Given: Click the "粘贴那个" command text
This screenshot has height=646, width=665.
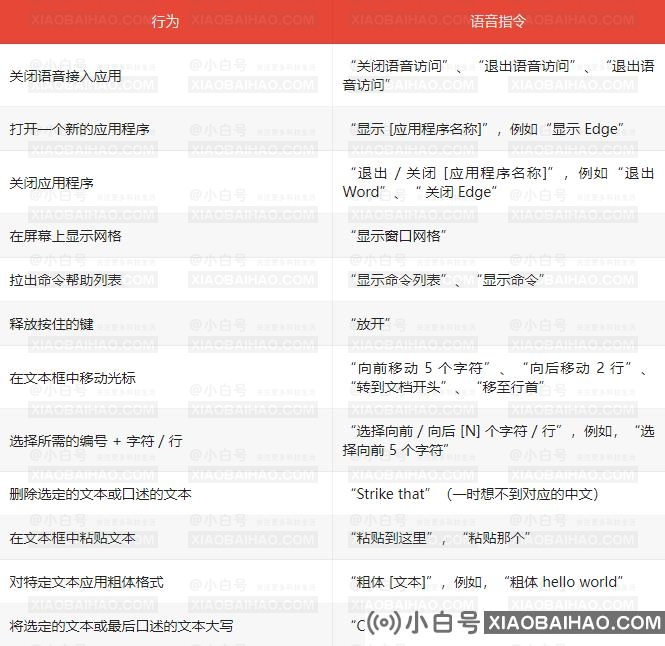Looking at the screenshot, I should [496, 538].
